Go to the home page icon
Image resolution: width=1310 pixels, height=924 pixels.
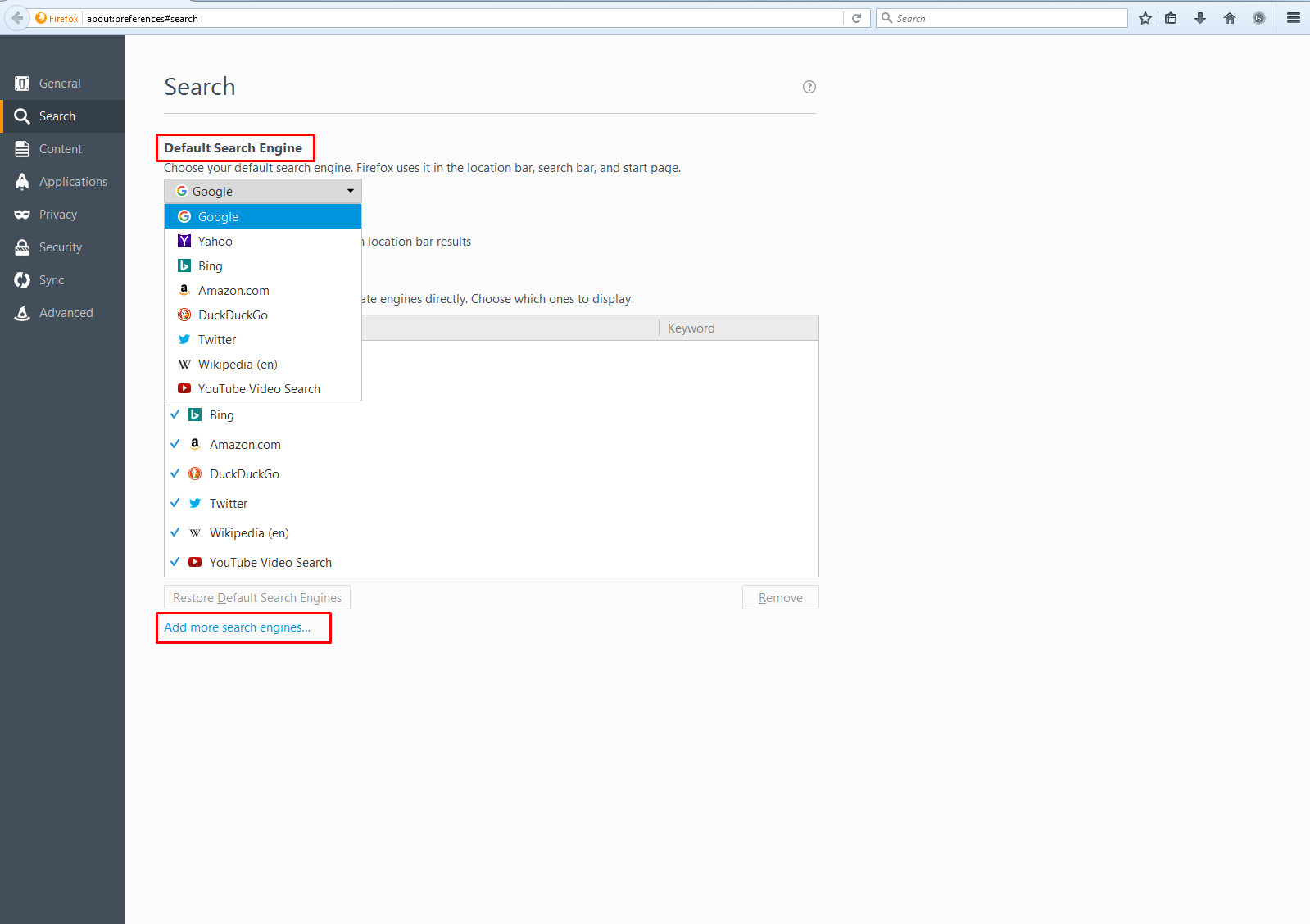[1230, 18]
